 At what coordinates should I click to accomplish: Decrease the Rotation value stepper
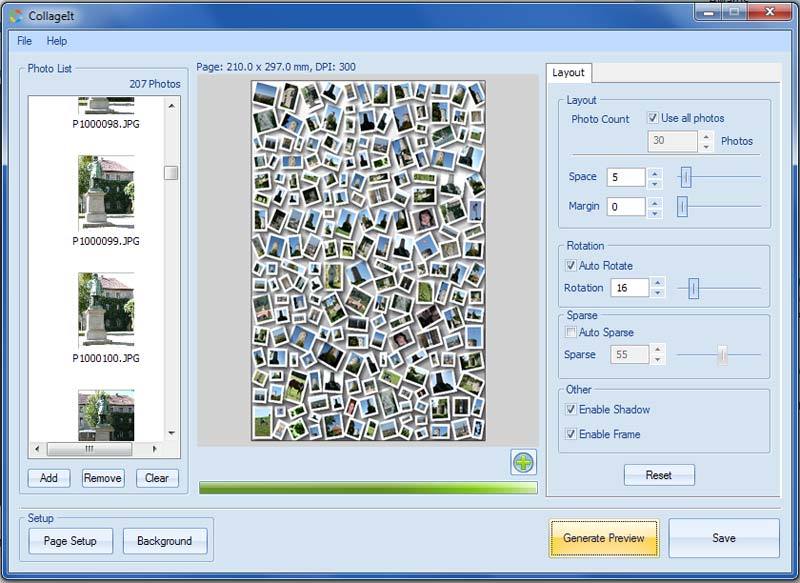point(658,293)
